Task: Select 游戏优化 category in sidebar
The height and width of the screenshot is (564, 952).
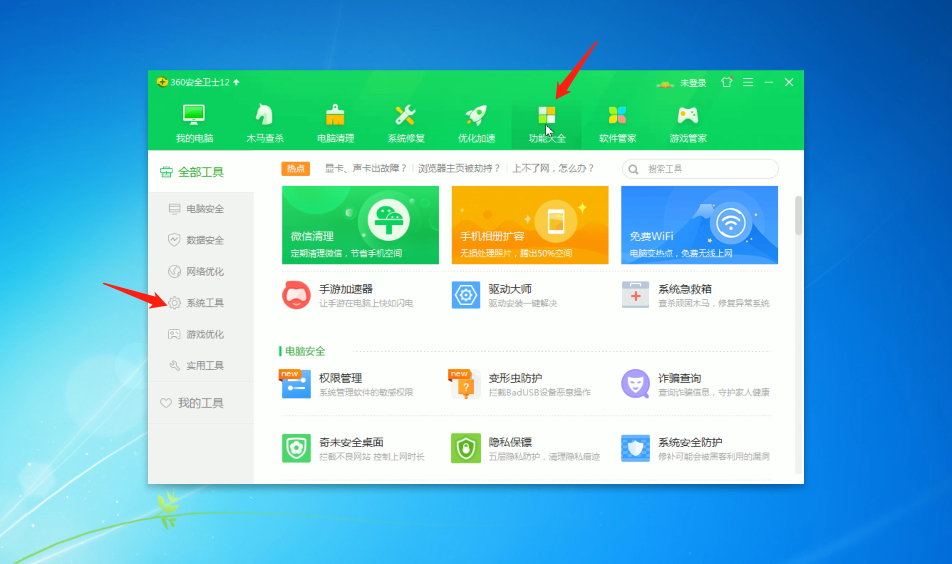Action: [201, 335]
